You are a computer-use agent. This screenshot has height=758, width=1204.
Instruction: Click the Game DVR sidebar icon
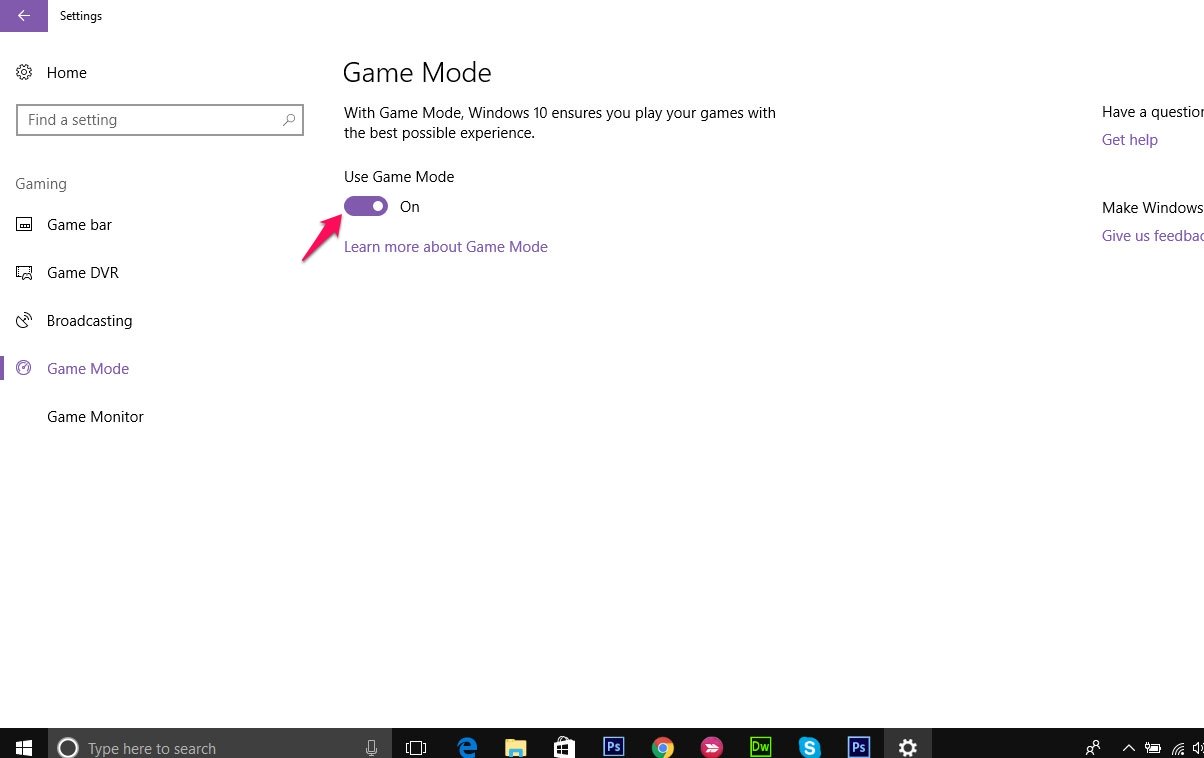pos(24,273)
